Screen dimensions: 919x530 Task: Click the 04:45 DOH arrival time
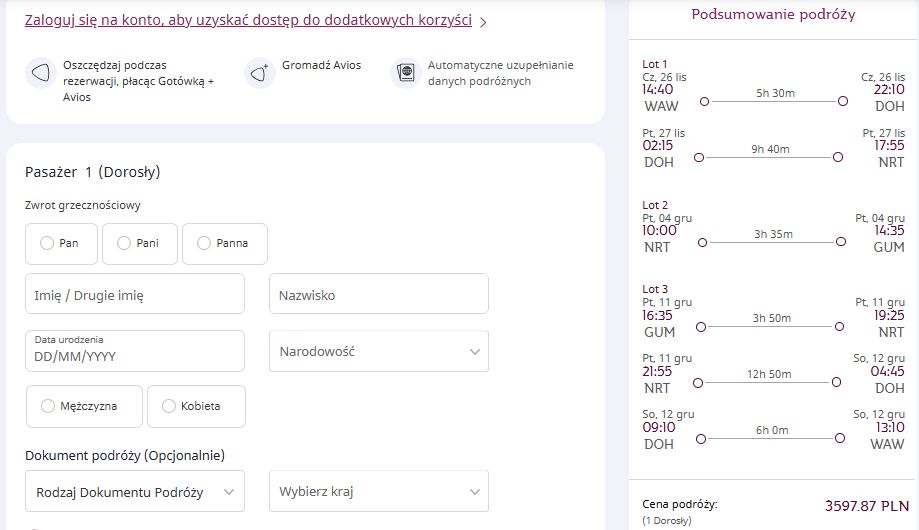click(887, 371)
